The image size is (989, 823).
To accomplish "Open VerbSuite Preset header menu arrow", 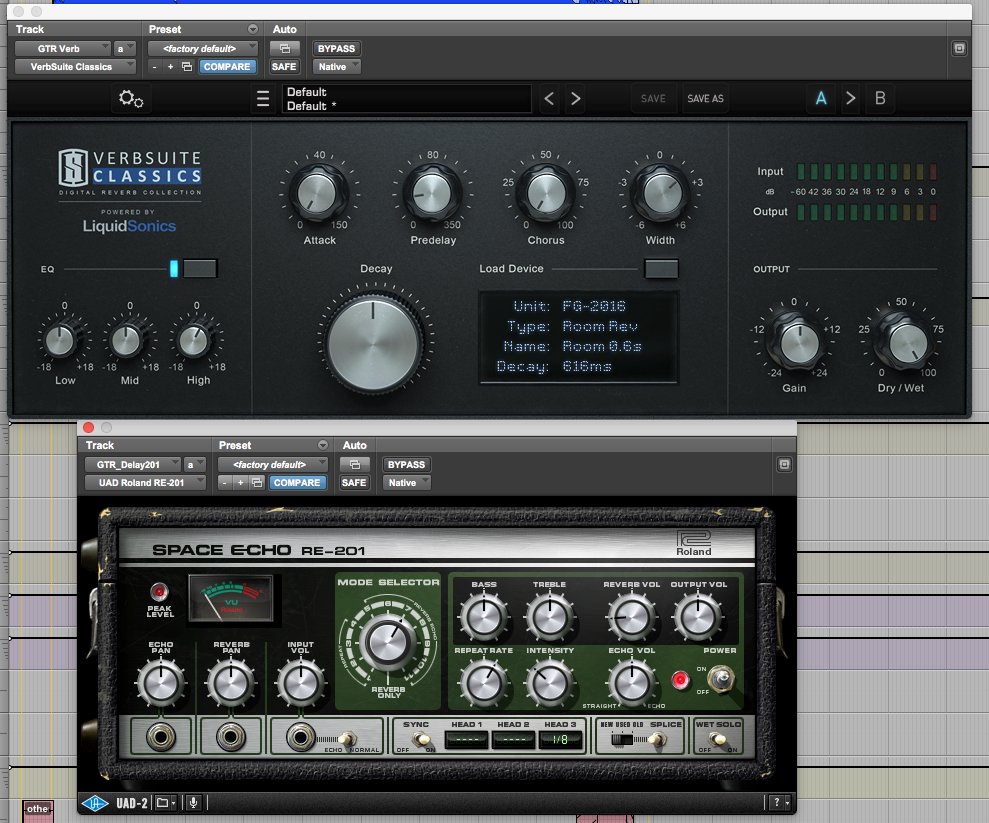I will [x=253, y=29].
